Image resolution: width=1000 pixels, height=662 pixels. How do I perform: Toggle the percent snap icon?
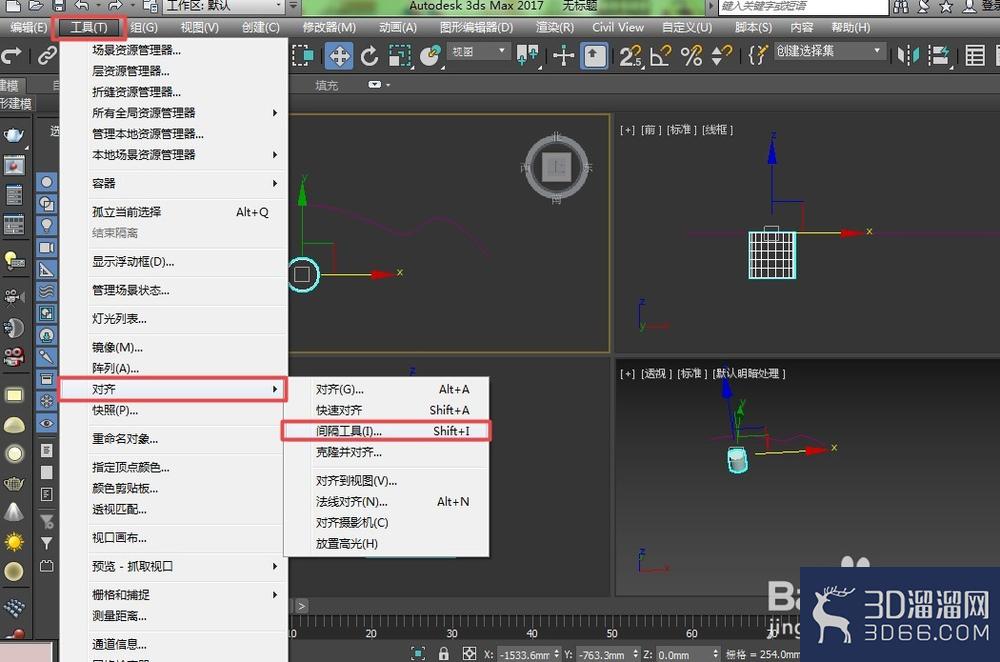pos(691,56)
